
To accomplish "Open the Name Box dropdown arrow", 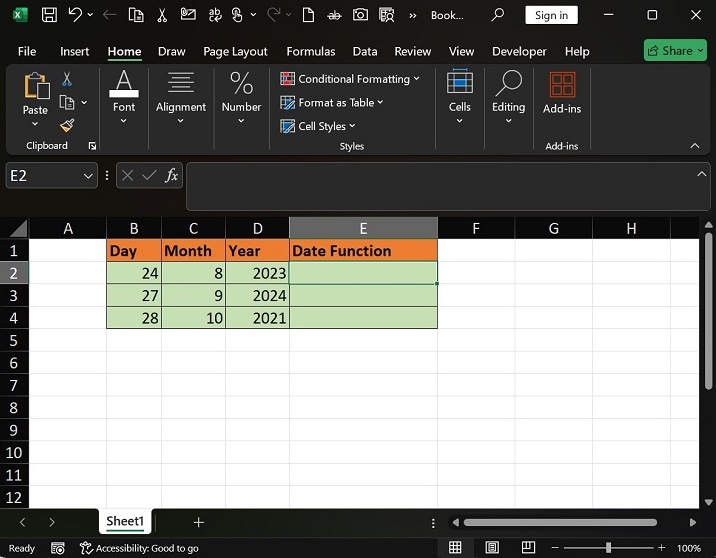I will click(x=88, y=176).
